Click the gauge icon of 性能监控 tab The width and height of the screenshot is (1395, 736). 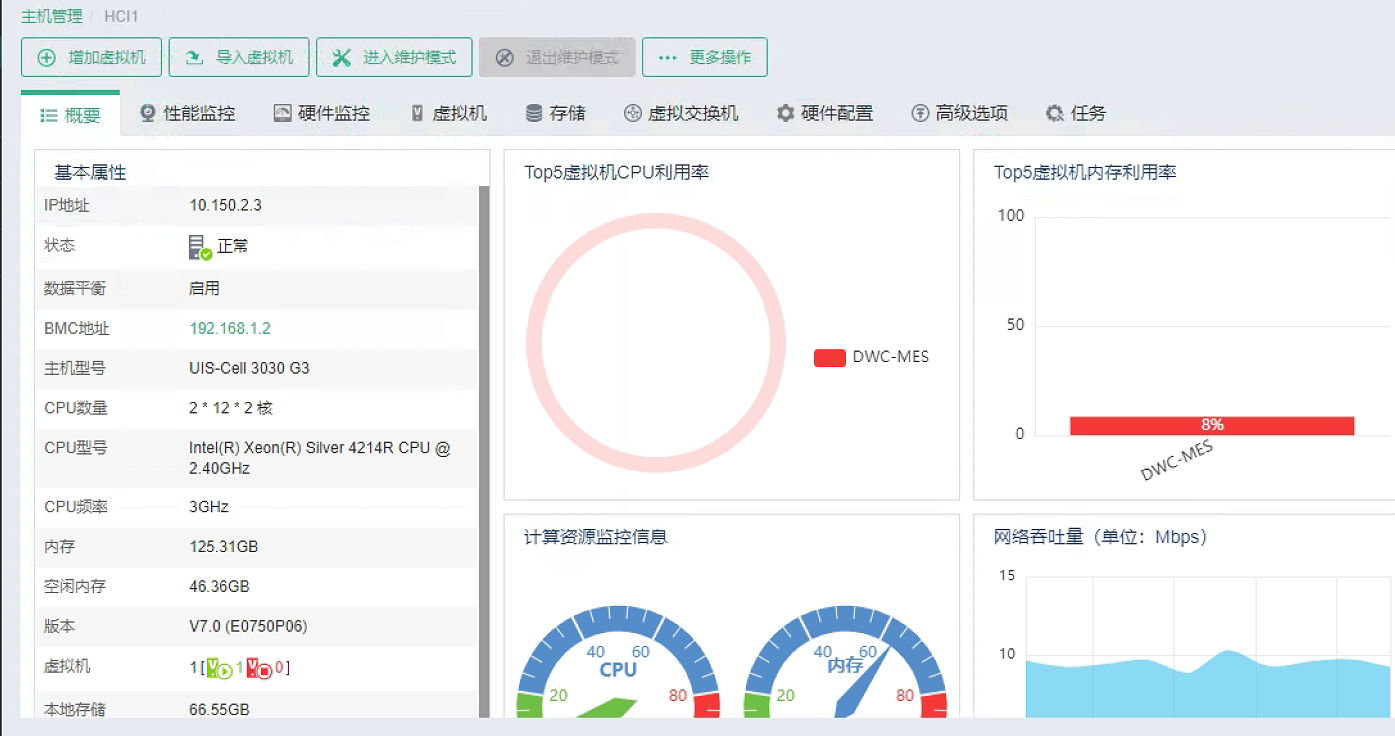(x=148, y=113)
